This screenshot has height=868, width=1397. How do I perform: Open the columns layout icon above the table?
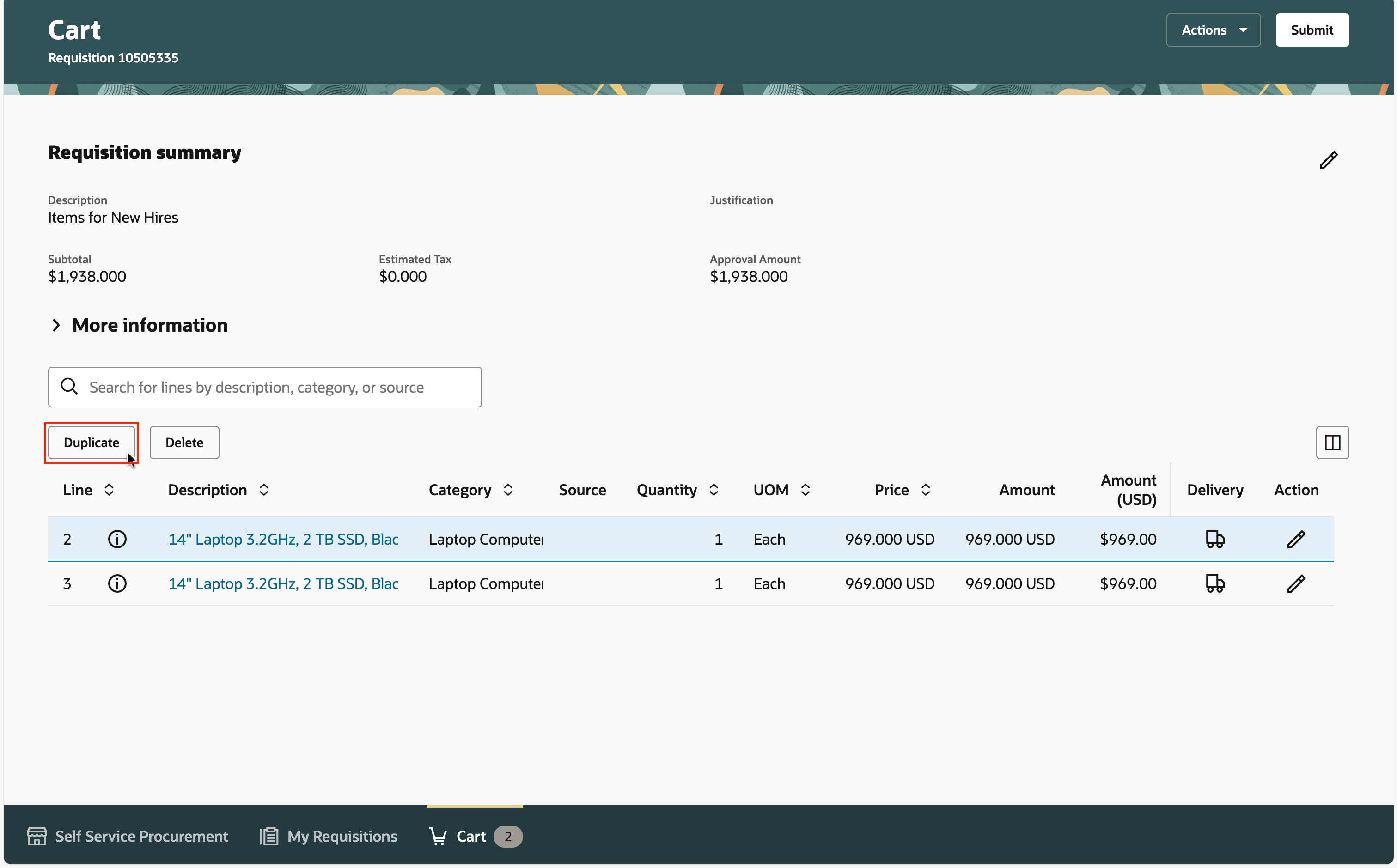1331,443
